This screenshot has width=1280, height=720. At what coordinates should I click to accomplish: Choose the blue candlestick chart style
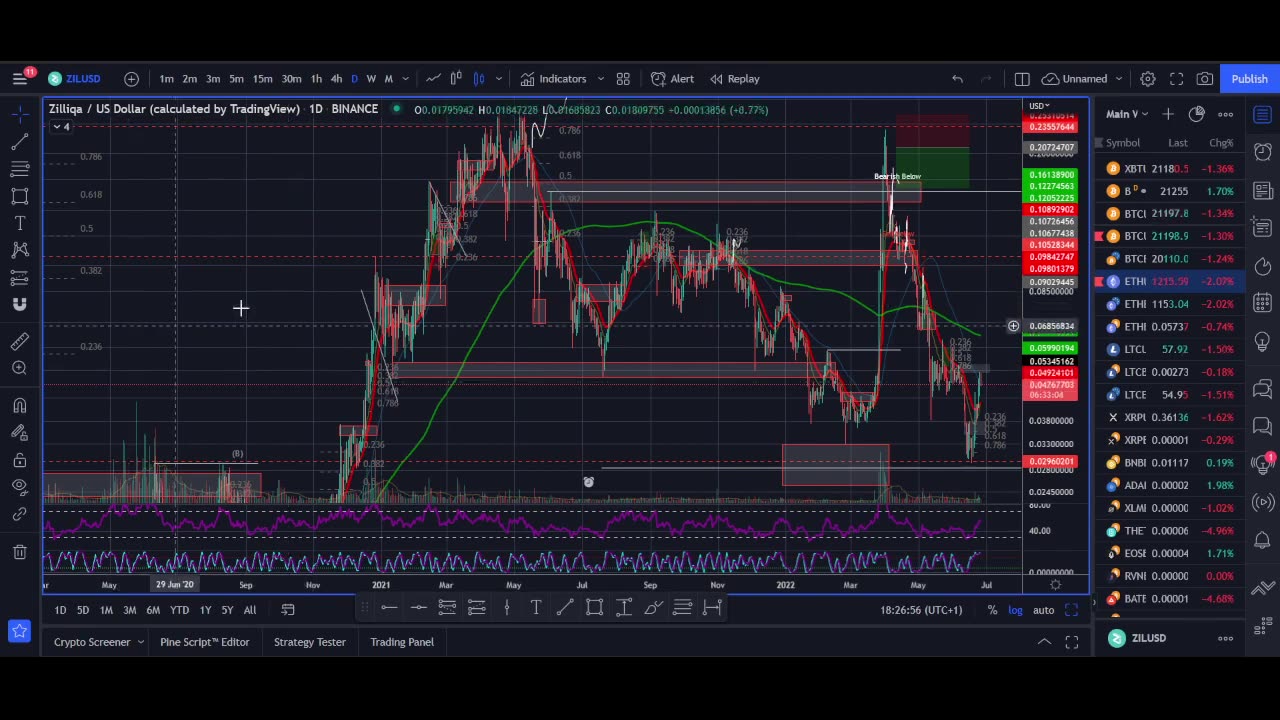click(x=479, y=79)
